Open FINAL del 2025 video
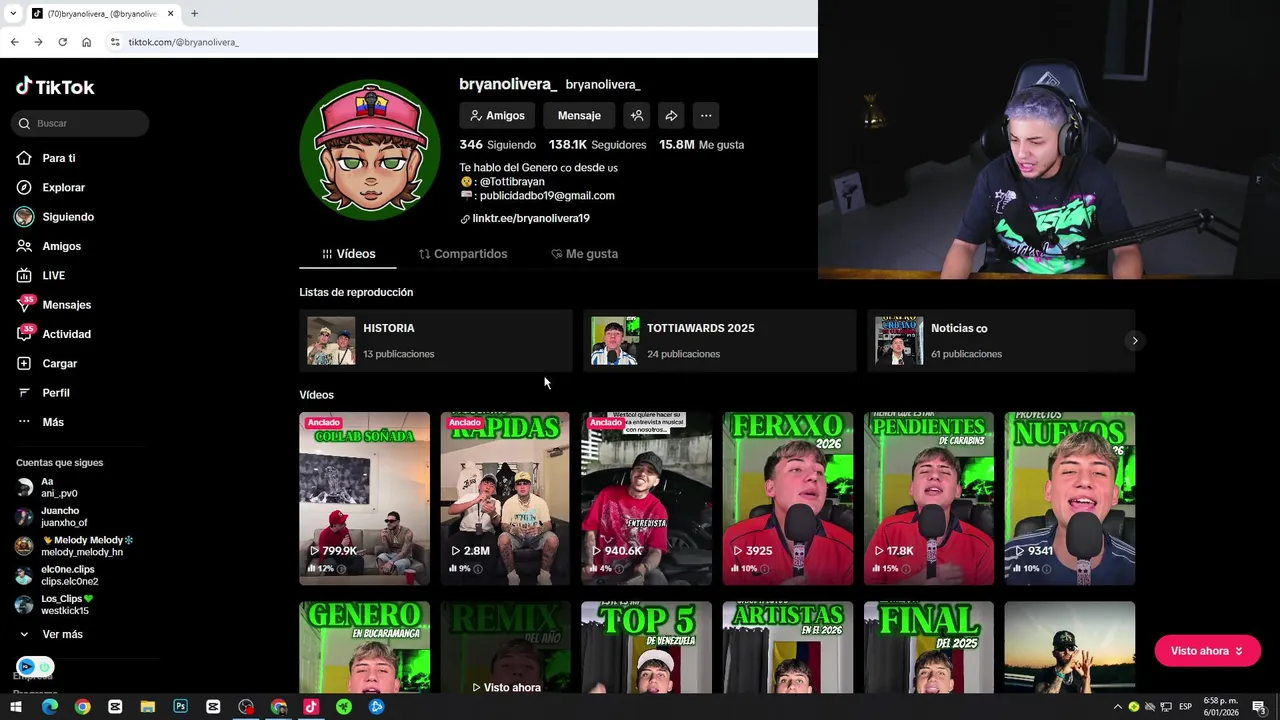Image resolution: width=1280 pixels, height=720 pixels. [x=929, y=647]
